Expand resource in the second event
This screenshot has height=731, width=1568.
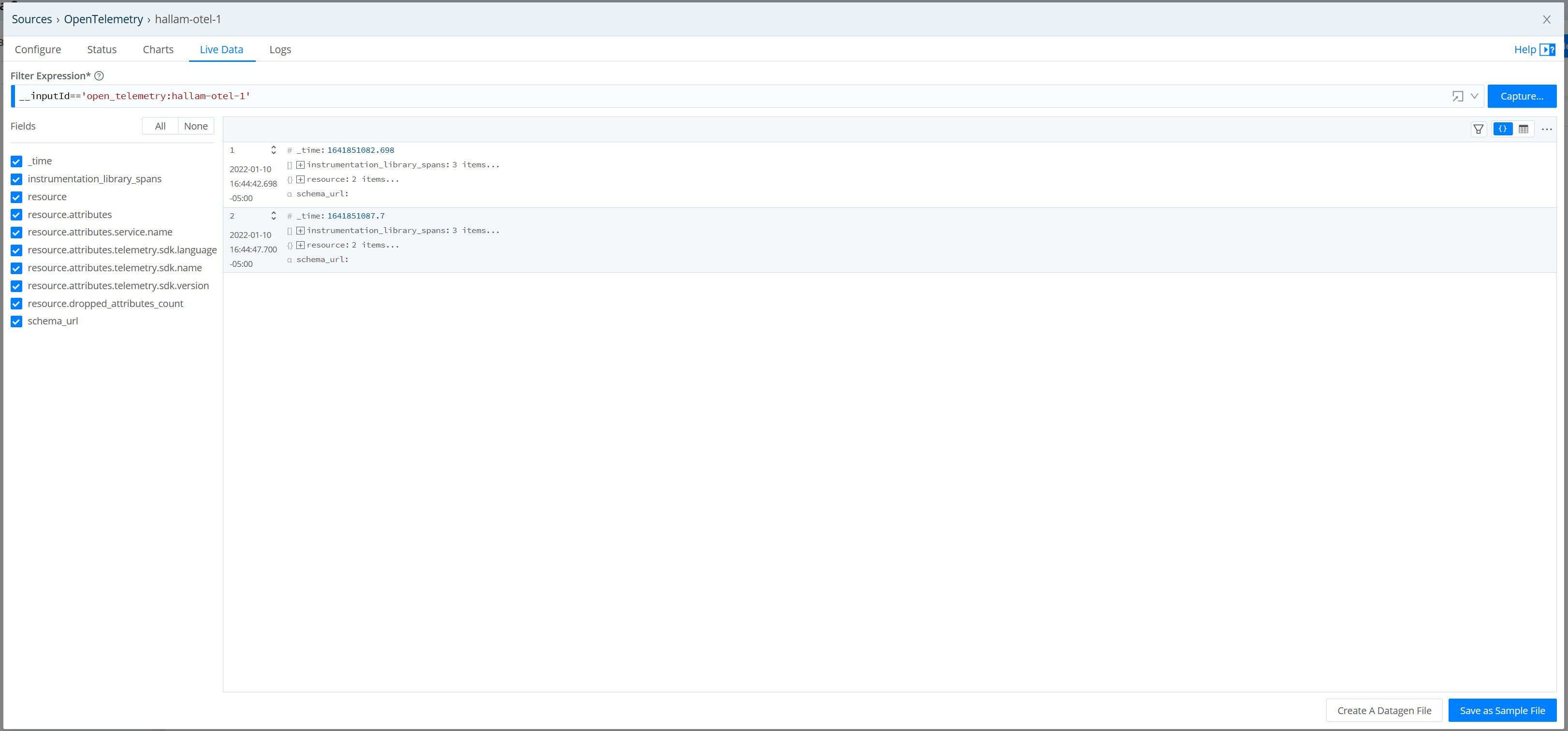[x=300, y=245]
